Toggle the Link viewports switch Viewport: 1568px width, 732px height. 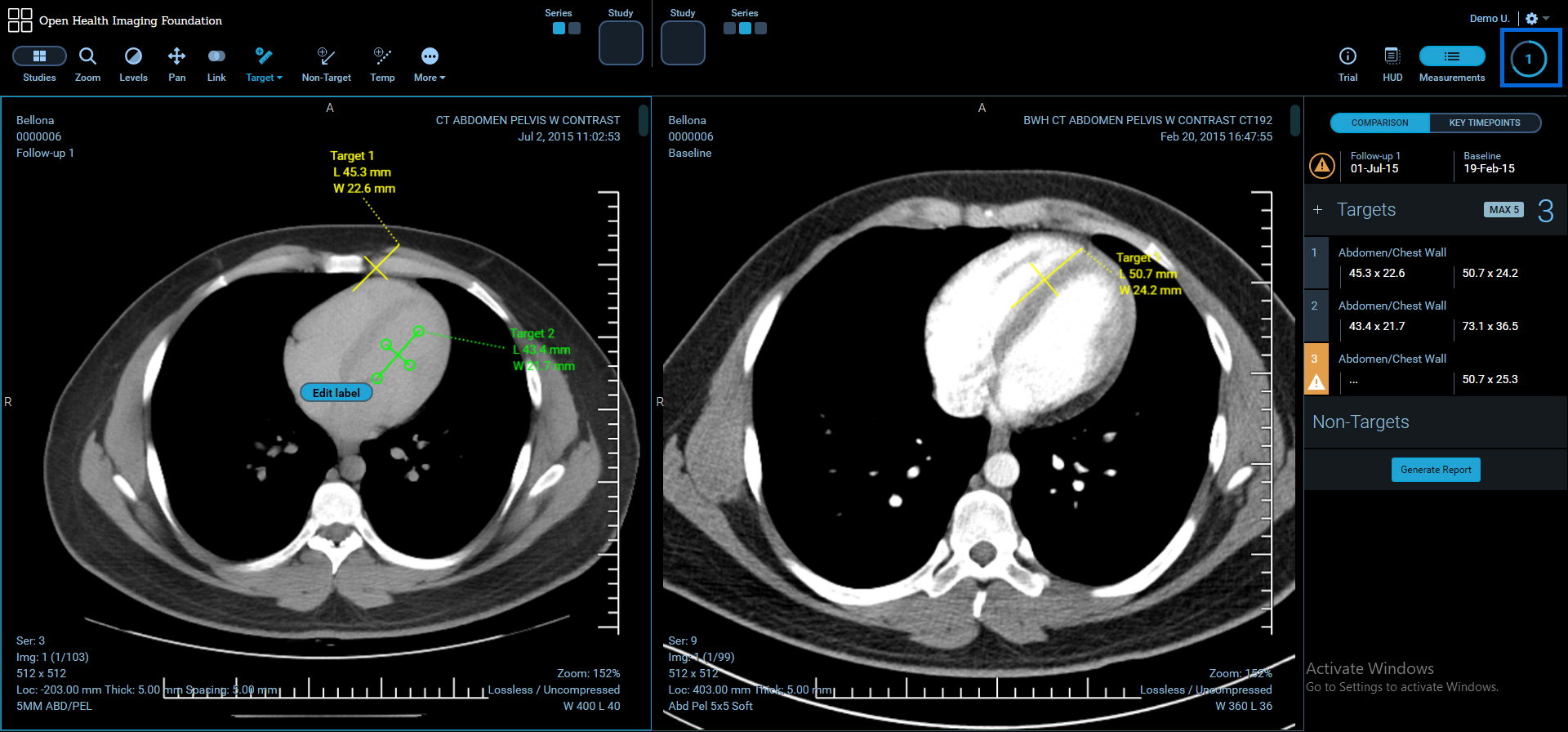point(216,56)
